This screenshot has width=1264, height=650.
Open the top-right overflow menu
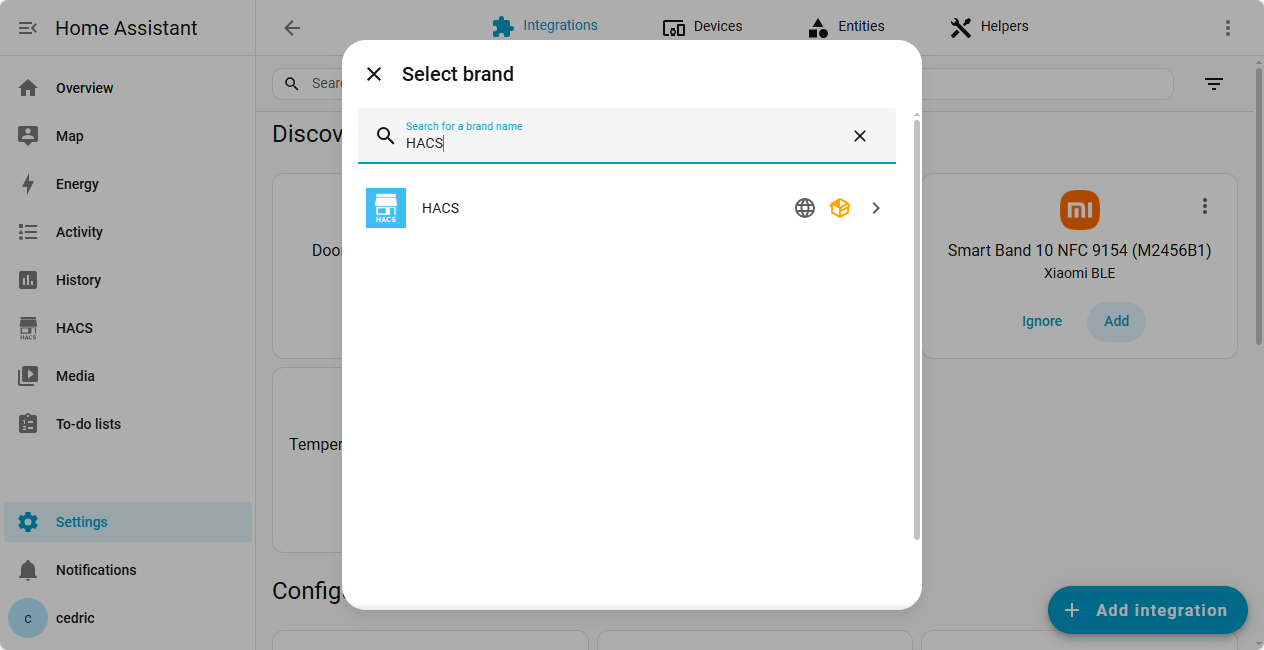[x=1228, y=28]
